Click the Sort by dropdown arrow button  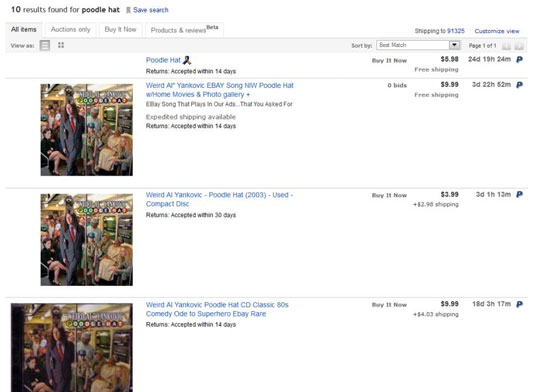coord(454,45)
